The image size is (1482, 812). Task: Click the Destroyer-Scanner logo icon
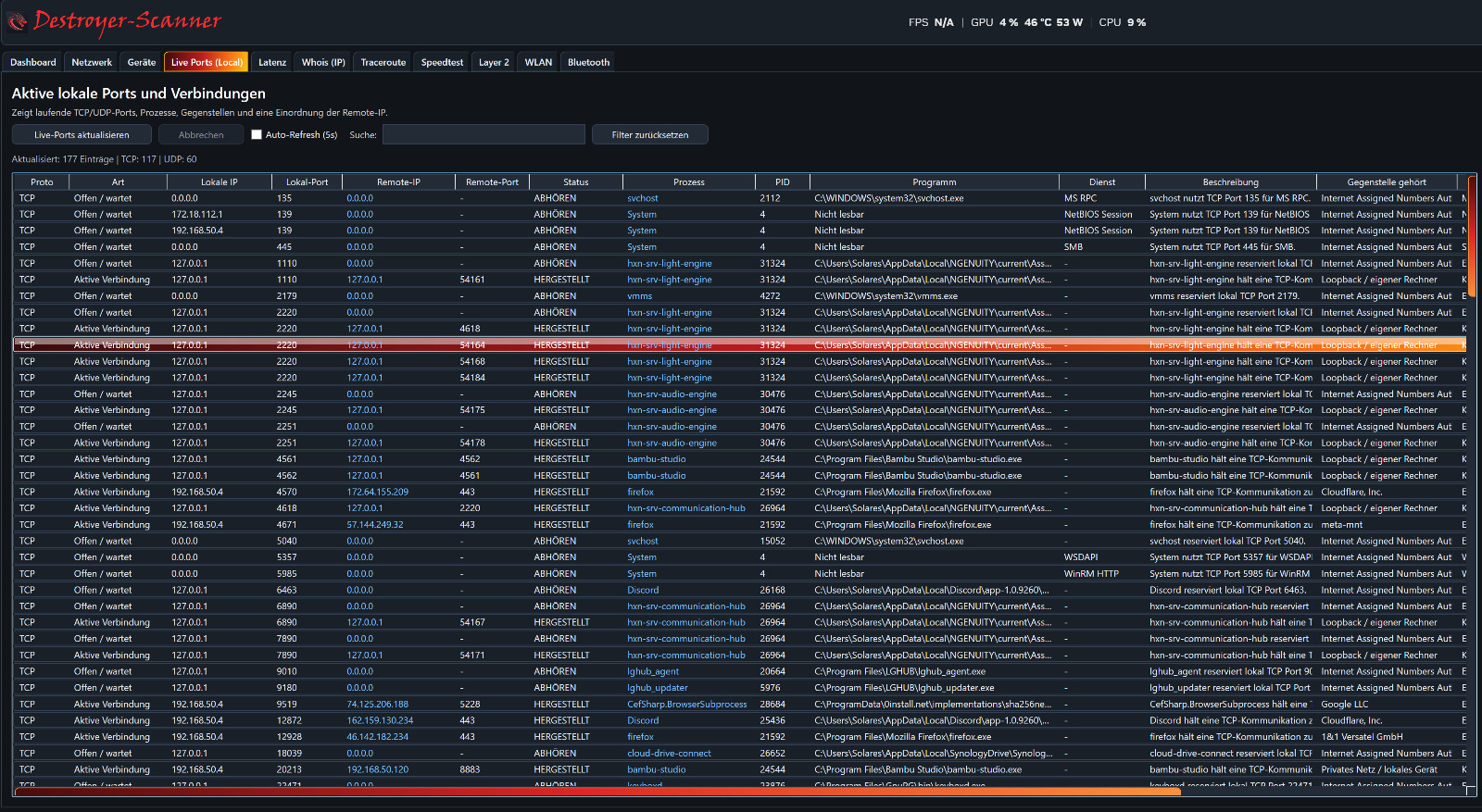17,21
